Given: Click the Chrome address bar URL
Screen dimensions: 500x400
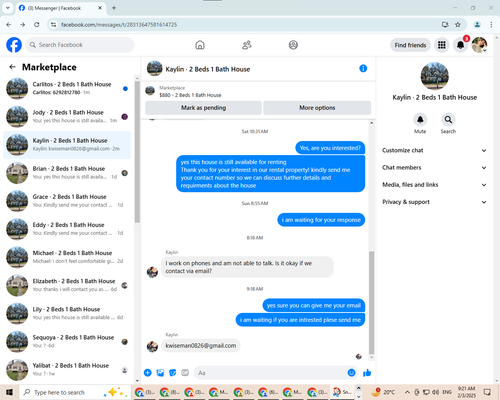Looking at the screenshot, I should [x=119, y=25].
